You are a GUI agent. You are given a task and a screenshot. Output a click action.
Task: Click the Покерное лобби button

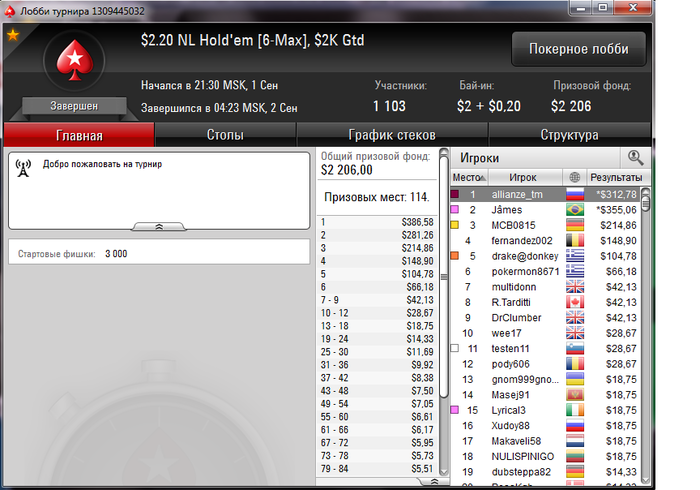(x=579, y=49)
